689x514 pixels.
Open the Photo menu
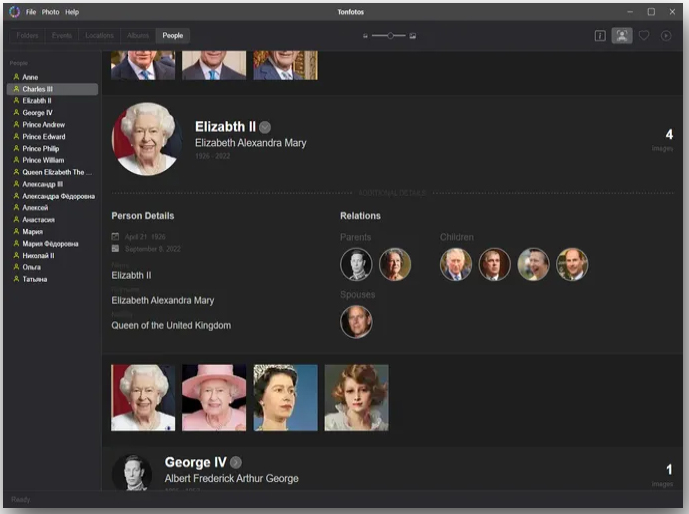pos(51,12)
